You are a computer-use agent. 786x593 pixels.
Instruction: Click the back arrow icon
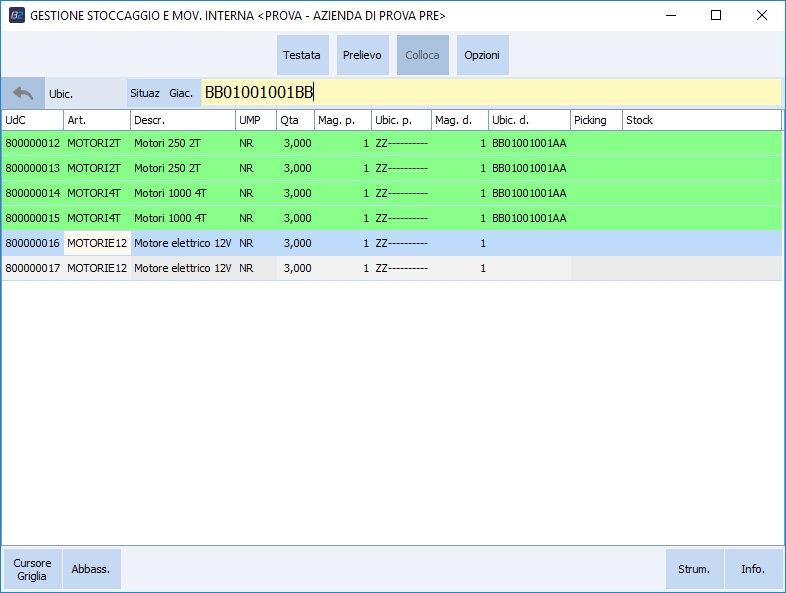(x=23, y=93)
